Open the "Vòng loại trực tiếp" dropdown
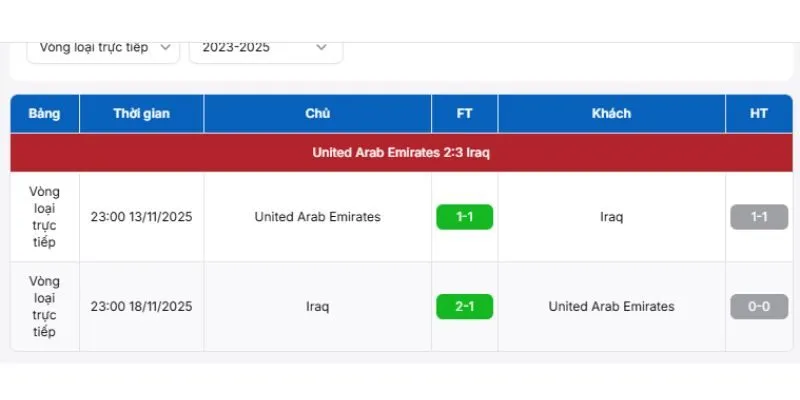The image size is (800, 400). click(103, 47)
